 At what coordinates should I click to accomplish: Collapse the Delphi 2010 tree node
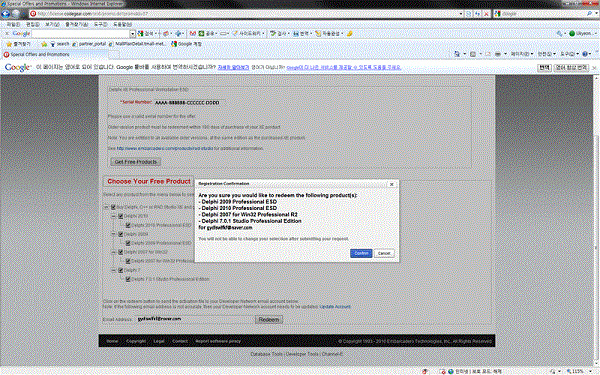114,216
